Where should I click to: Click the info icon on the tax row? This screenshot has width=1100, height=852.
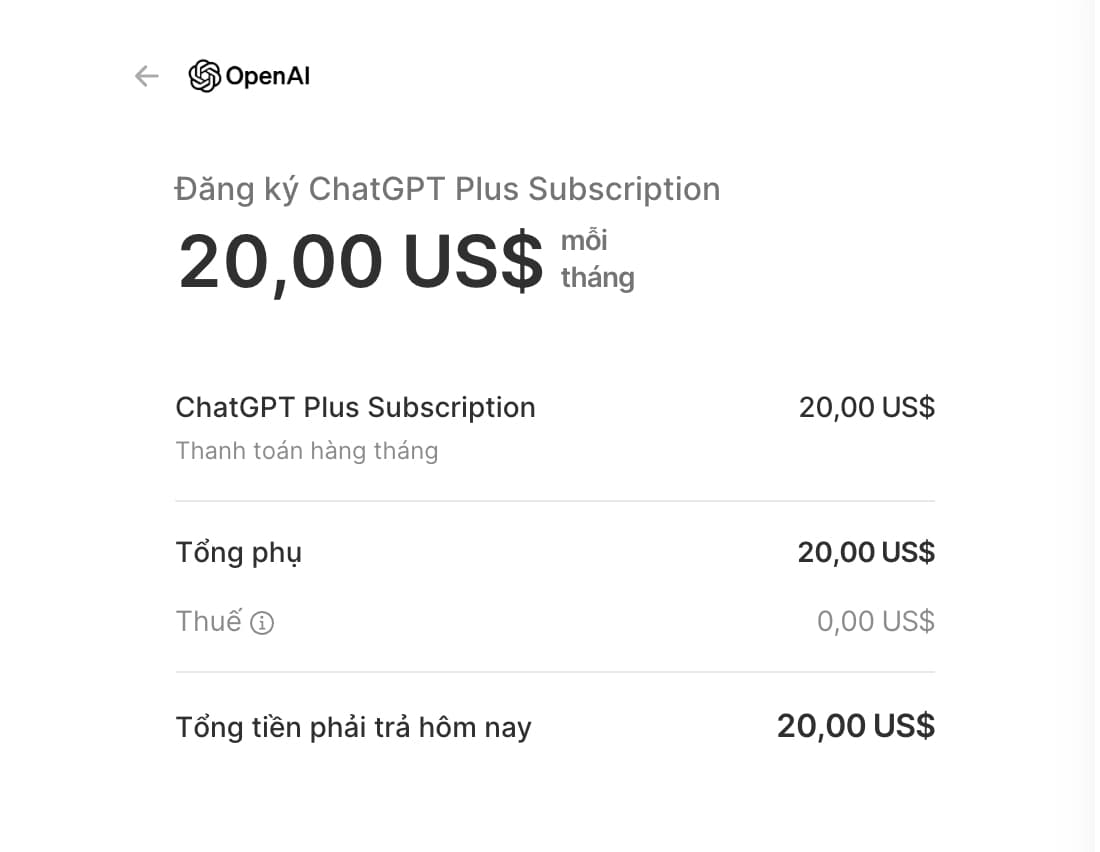pyautogui.click(x=262, y=622)
